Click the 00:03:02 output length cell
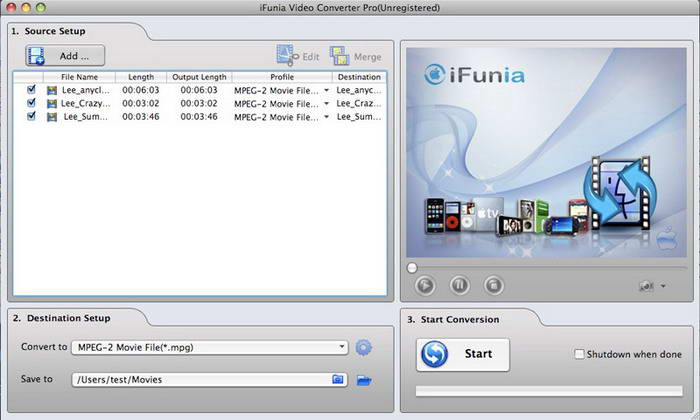Viewport: 700px width, 420px height. [199, 104]
